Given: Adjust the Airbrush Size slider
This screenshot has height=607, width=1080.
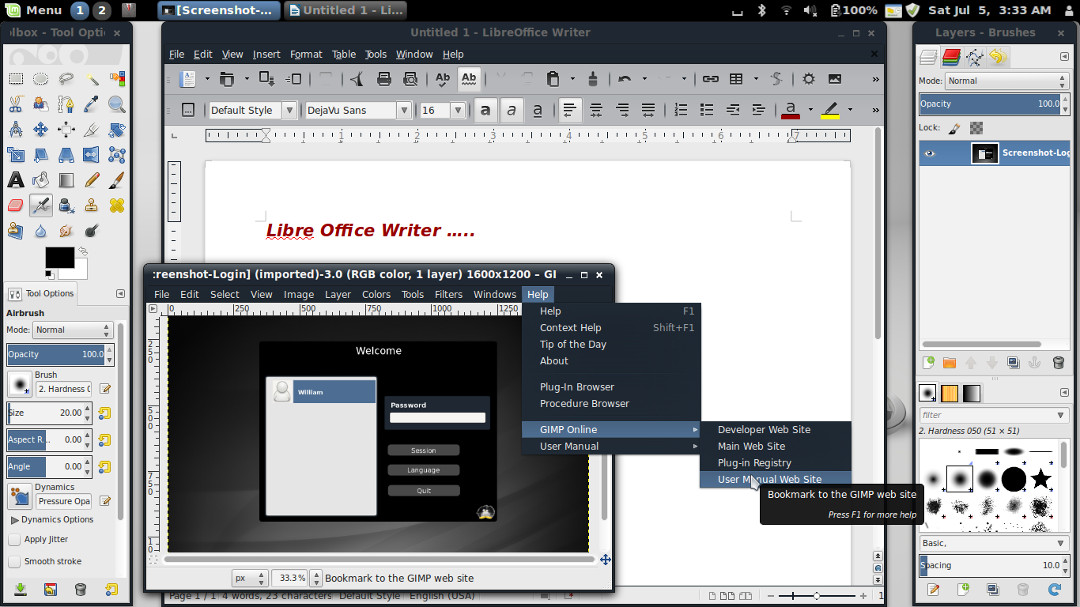Looking at the screenshot, I should (x=45, y=413).
